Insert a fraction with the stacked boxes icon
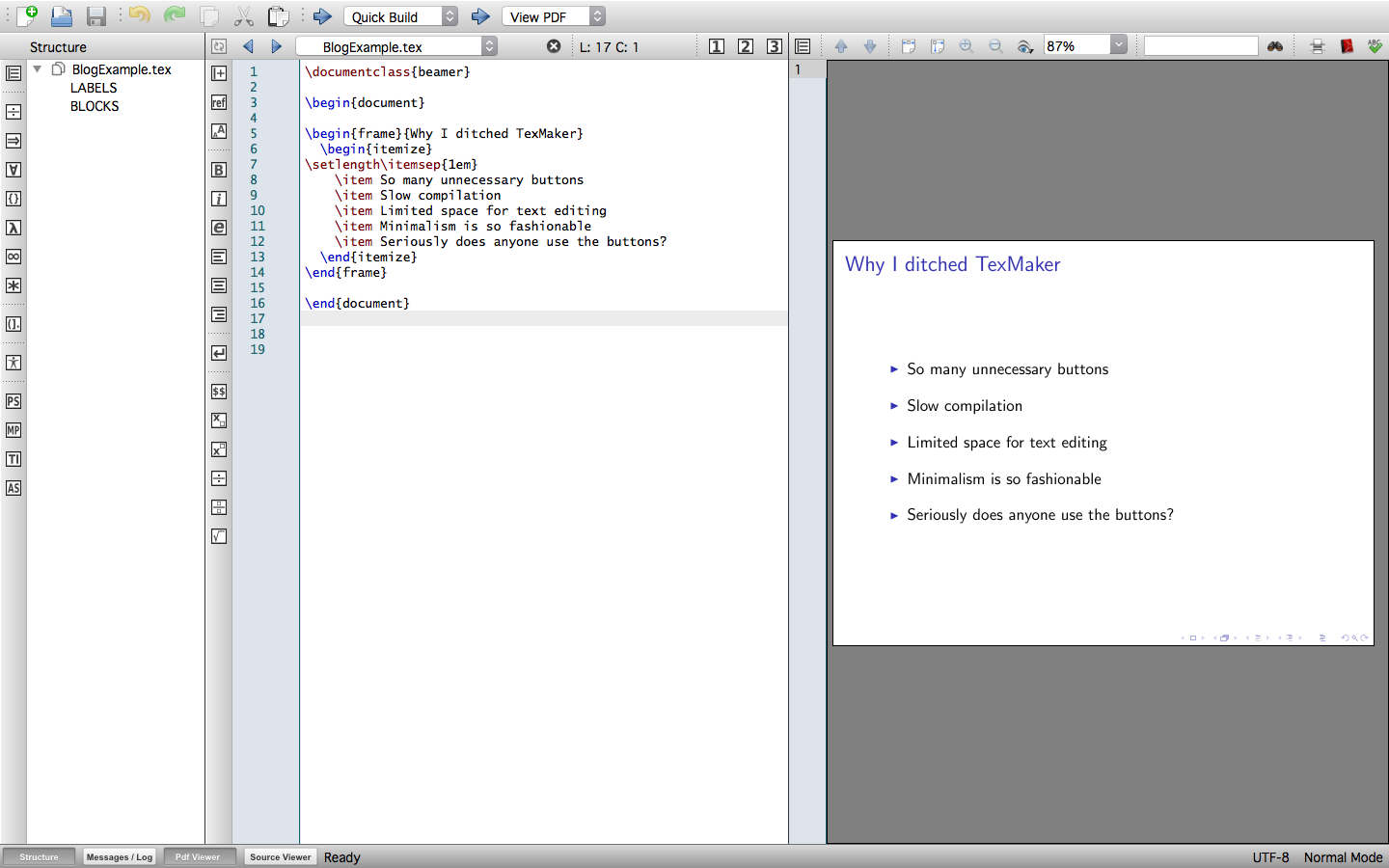Image resolution: width=1389 pixels, height=868 pixels. pyautogui.click(x=219, y=507)
